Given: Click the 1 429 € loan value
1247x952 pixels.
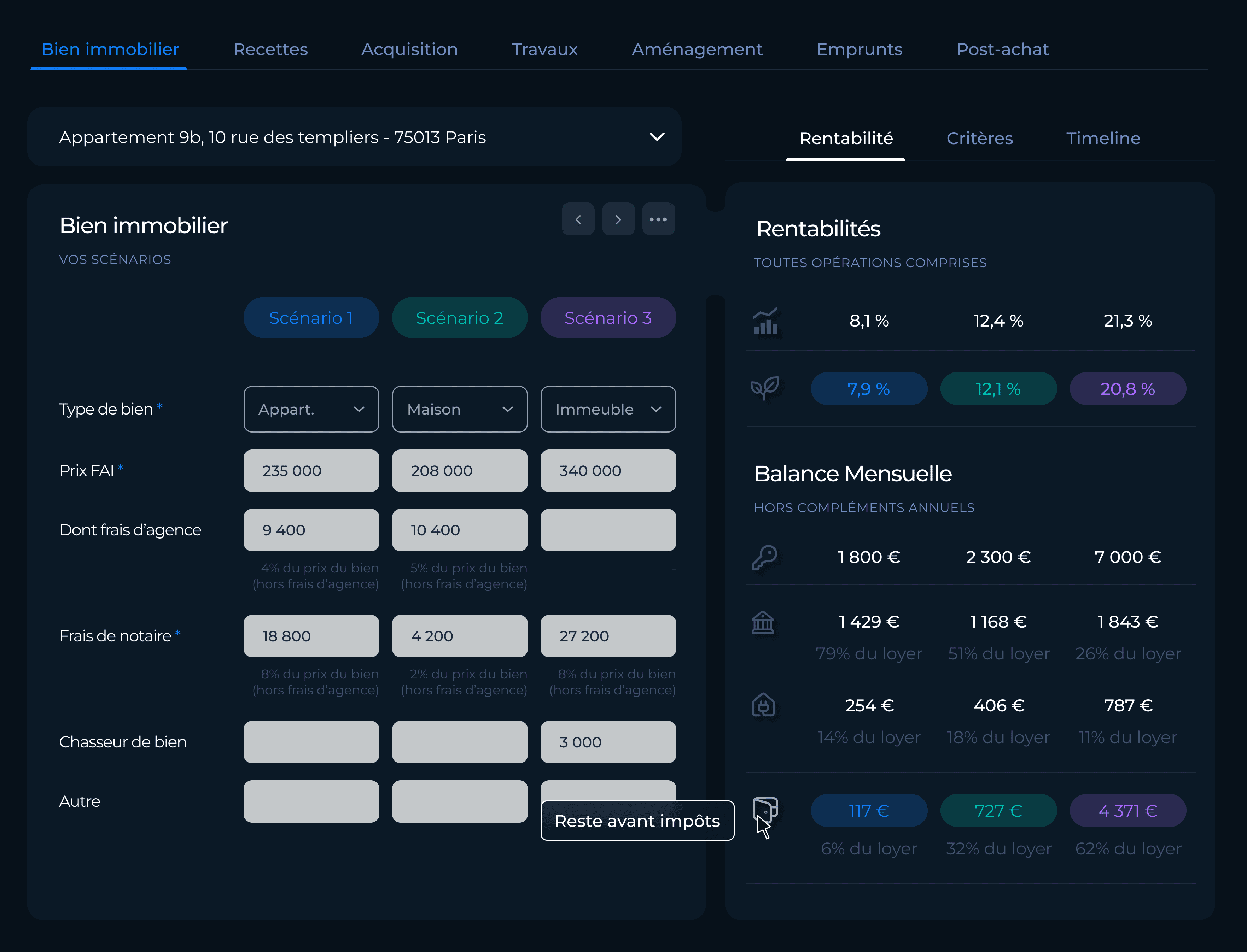Looking at the screenshot, I should [869, 622].
